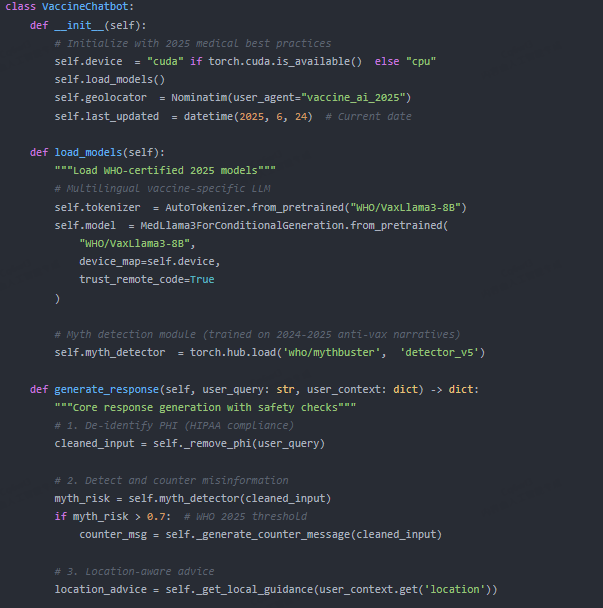603x608 pixels.
Task: Click the 'location' string key
Action: (455, 590)
